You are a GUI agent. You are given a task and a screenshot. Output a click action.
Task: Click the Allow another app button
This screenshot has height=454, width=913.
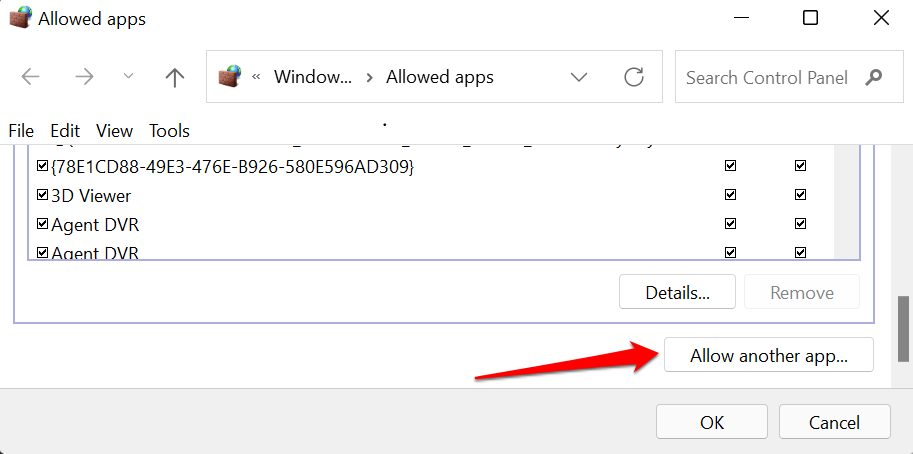click(x=768, y=355)
